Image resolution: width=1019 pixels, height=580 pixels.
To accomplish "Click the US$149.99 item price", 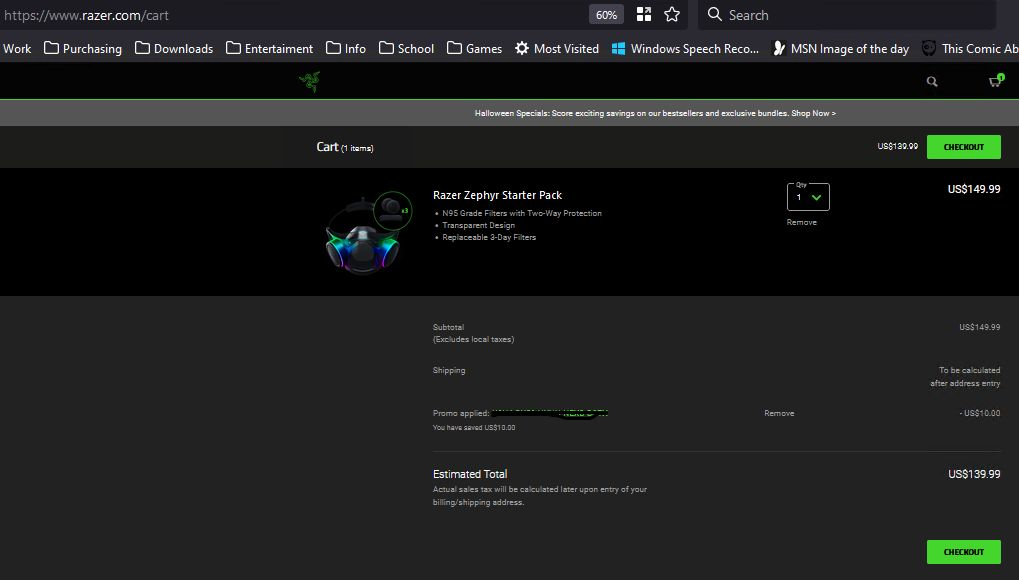I will [x=974, y=189].
